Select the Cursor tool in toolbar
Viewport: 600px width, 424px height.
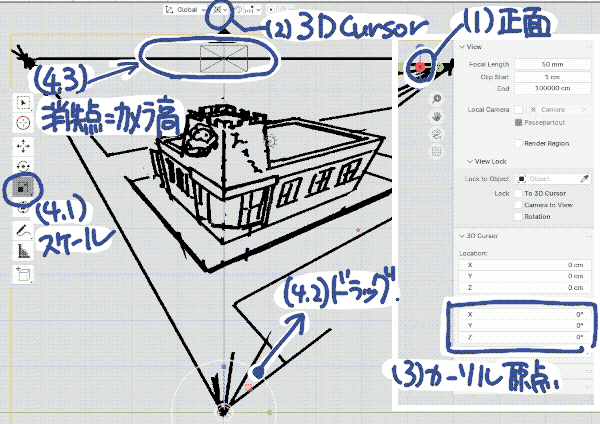pos(23,123)
